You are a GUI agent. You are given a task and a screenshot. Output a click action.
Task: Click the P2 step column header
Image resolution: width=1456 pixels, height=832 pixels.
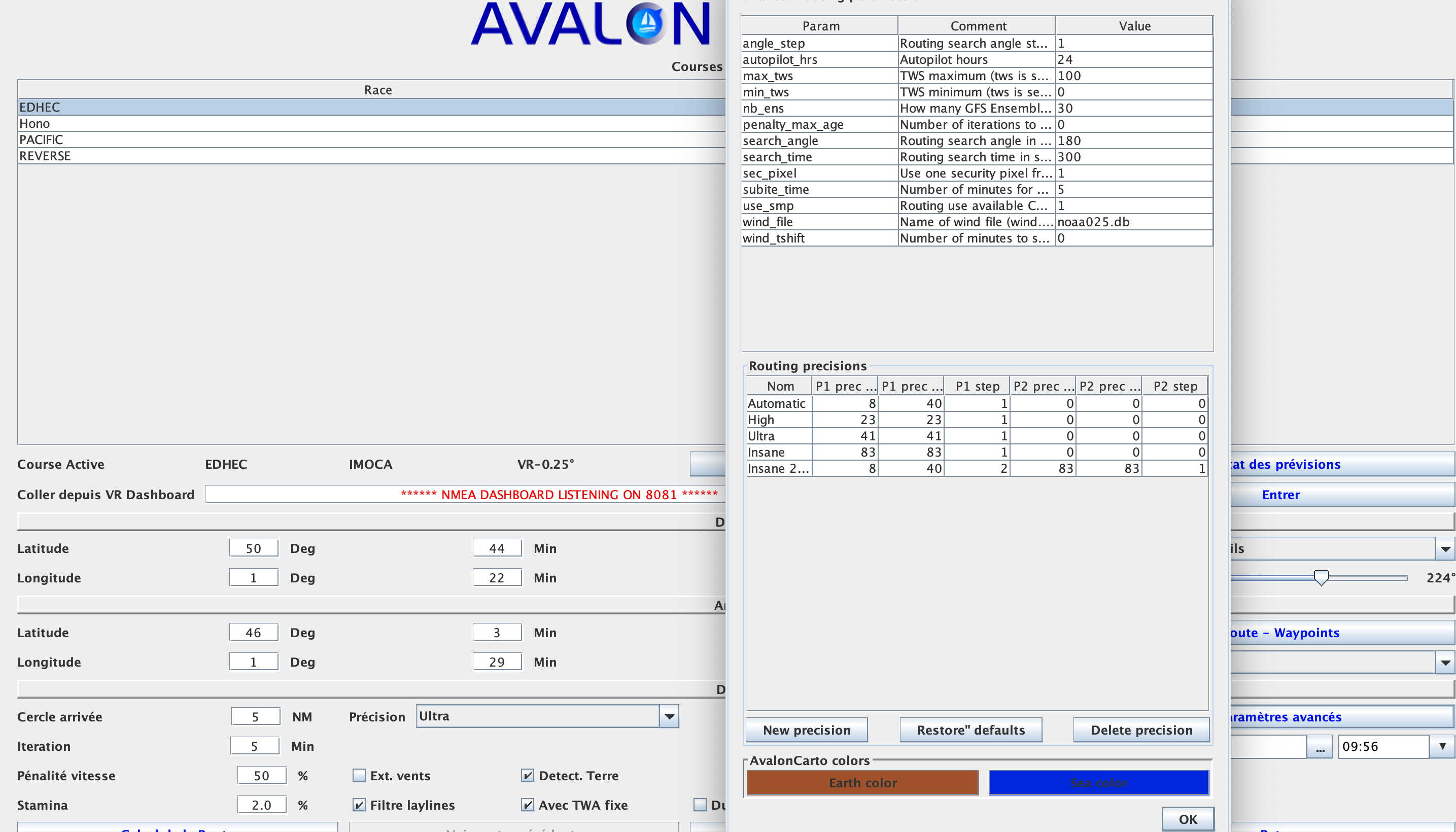coord(1175,386)
